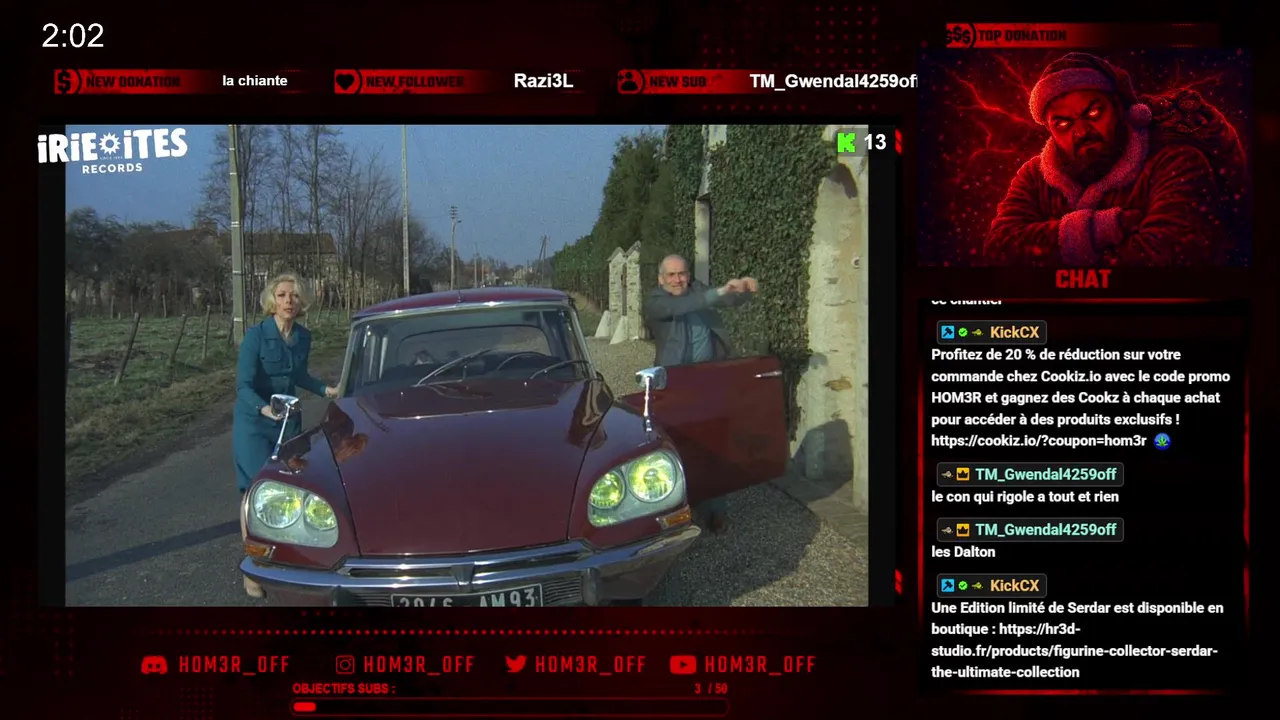Click green verified badge of KickCX Serdar message
The image size is (1280, 720).
click(x=962, y=585)
